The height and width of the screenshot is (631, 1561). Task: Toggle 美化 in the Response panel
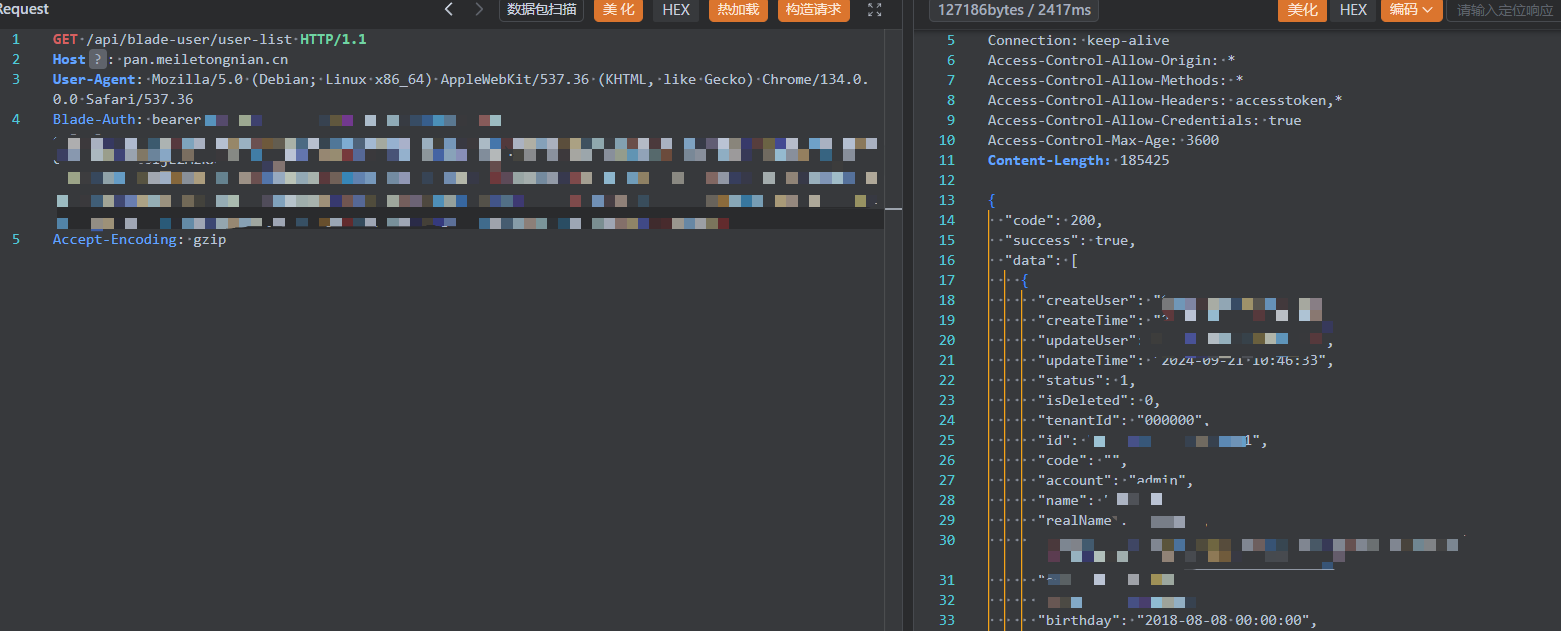(1302, 10)
